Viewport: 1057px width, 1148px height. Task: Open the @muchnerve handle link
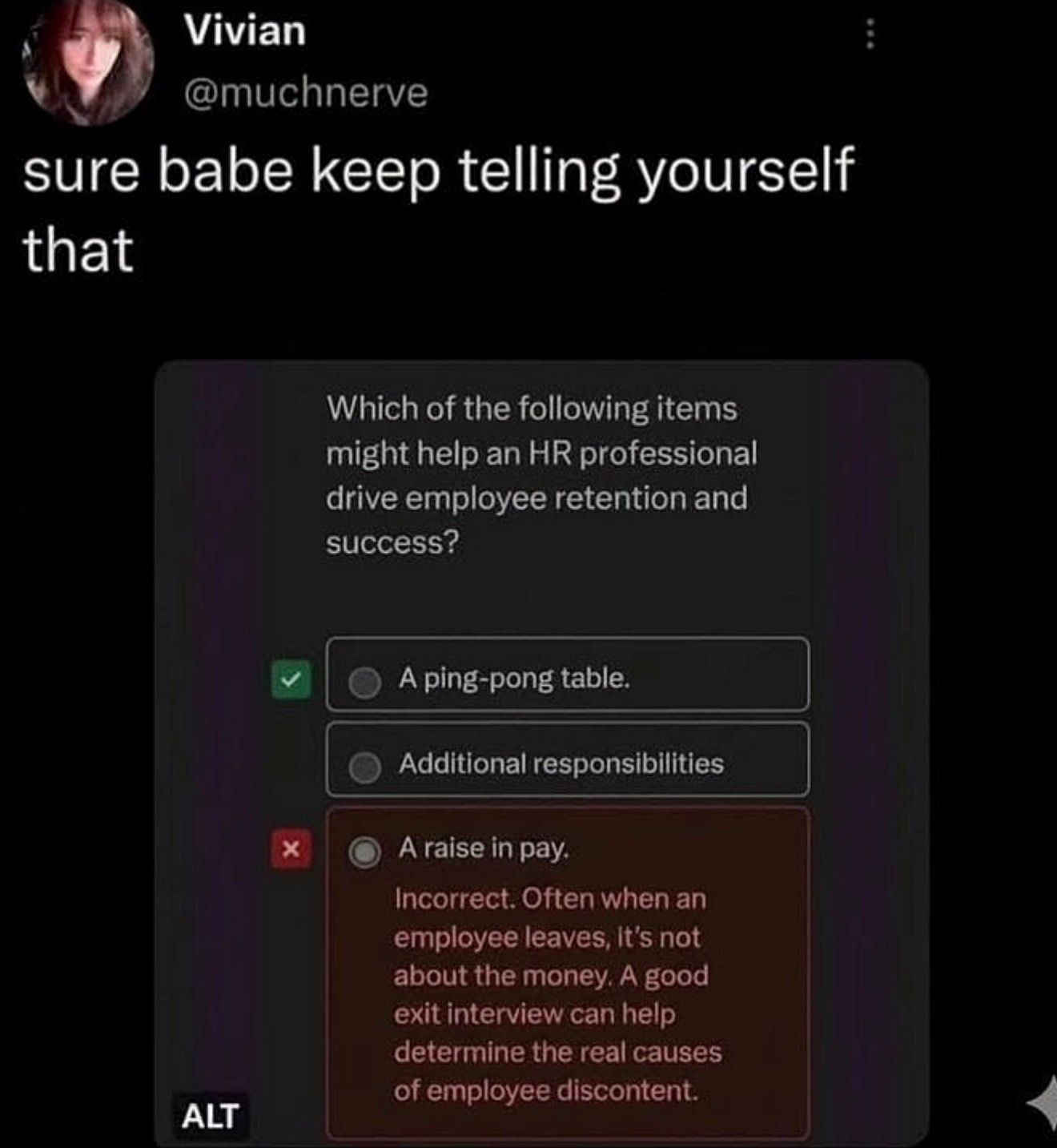[x=306, y=92]
